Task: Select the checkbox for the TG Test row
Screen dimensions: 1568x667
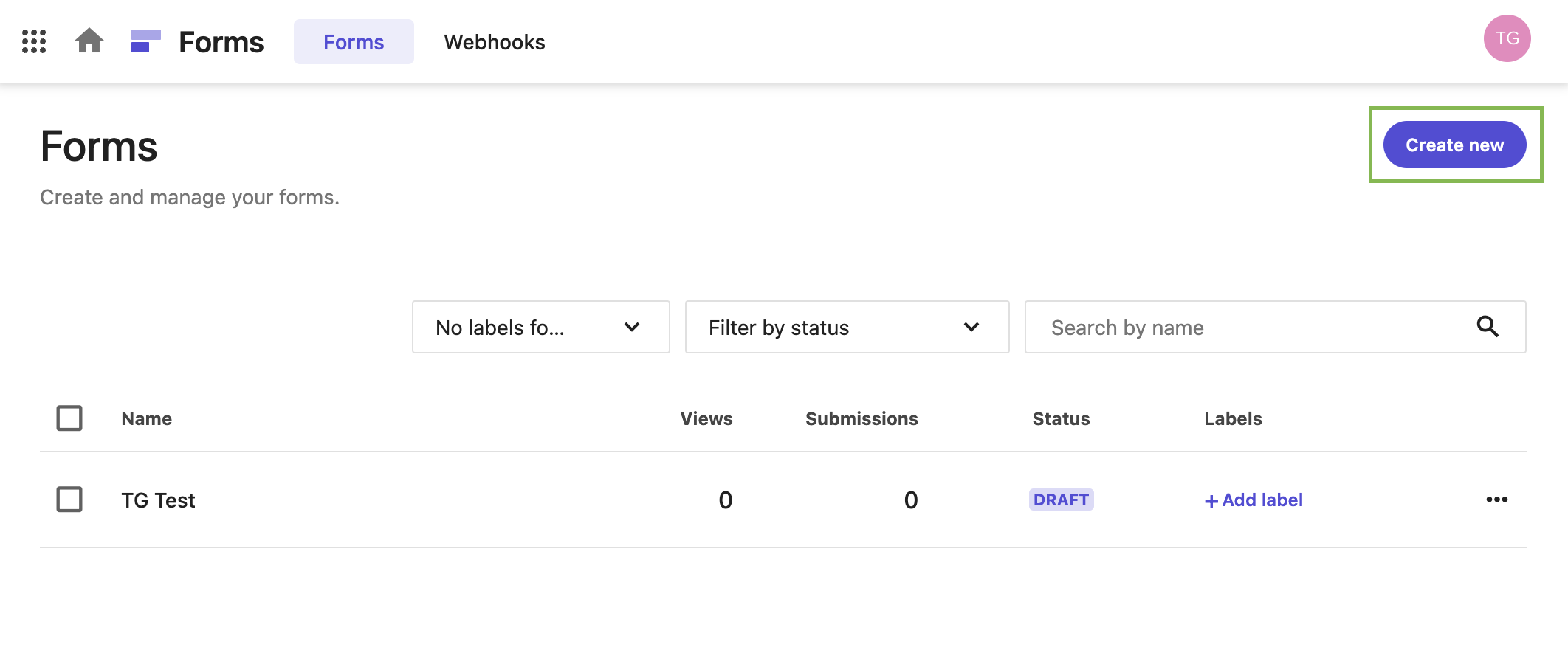Action: point(69,500)
